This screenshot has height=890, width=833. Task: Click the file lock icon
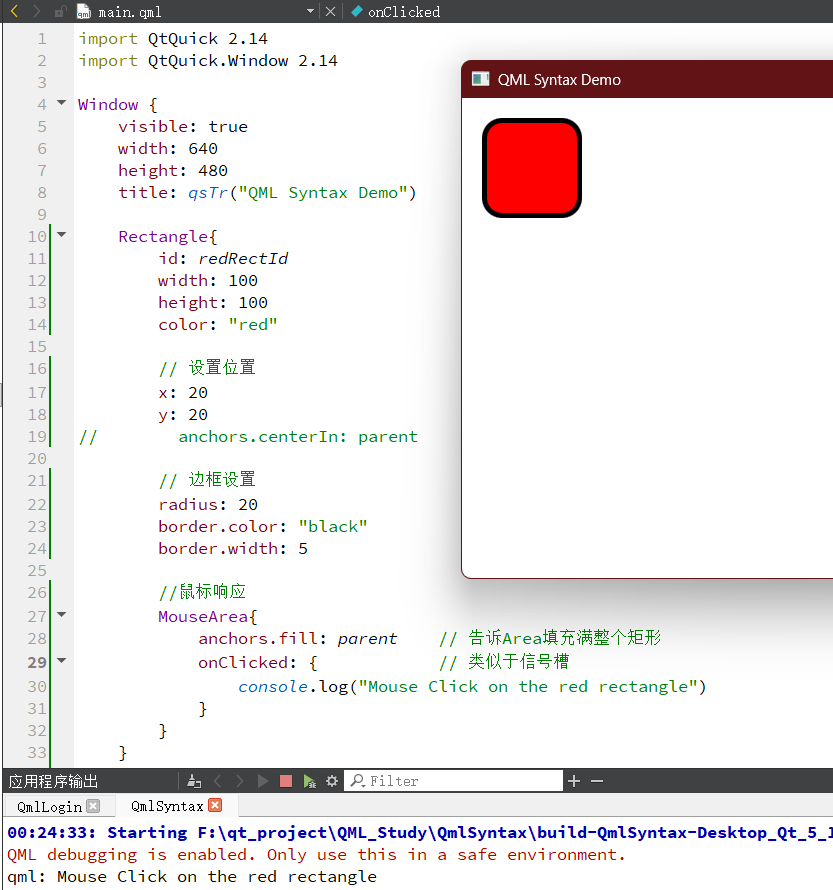60,11
